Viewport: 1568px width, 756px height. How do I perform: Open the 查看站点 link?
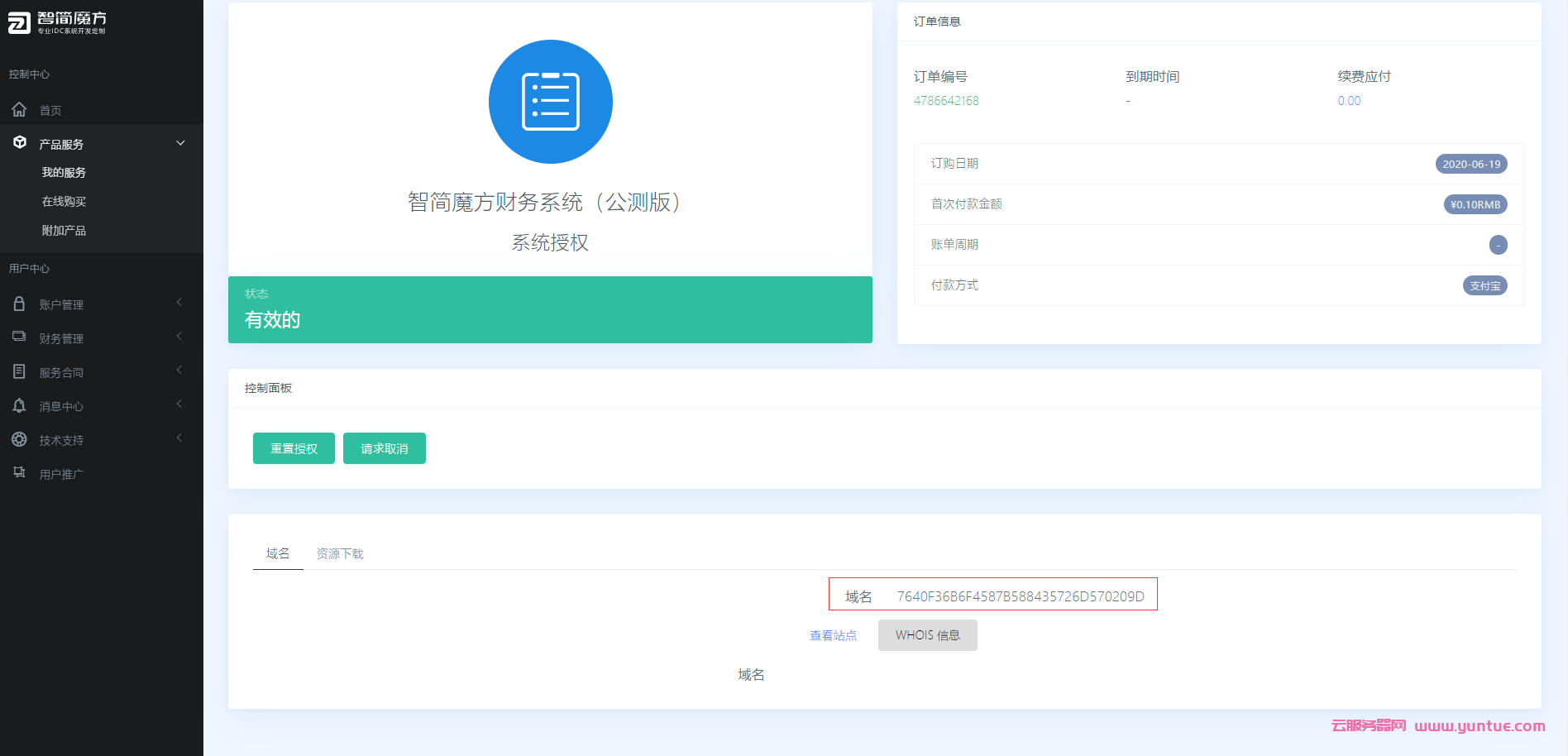click(x=833, y=635)
